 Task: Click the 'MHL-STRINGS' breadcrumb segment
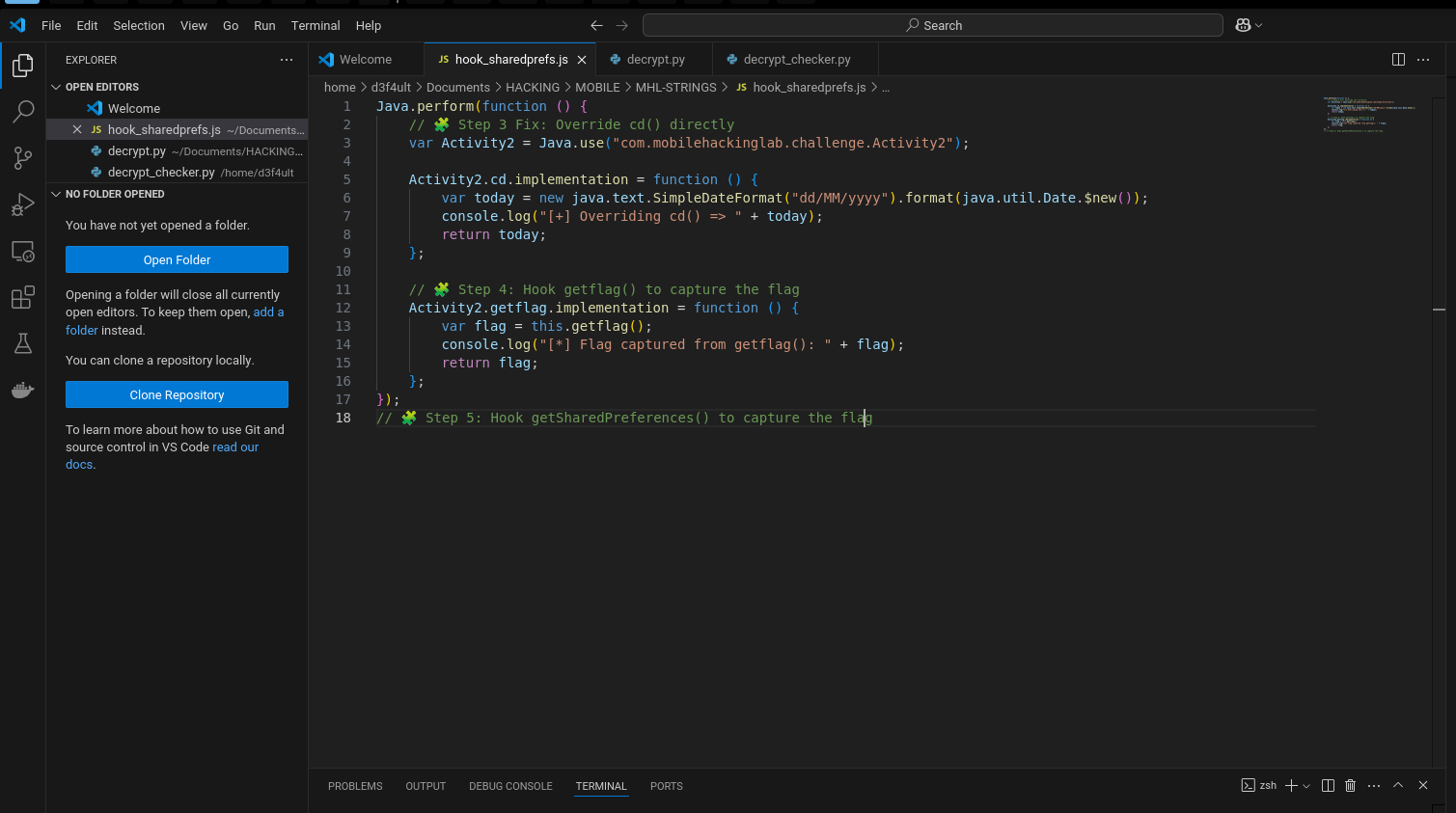click(x=675, y=87)
